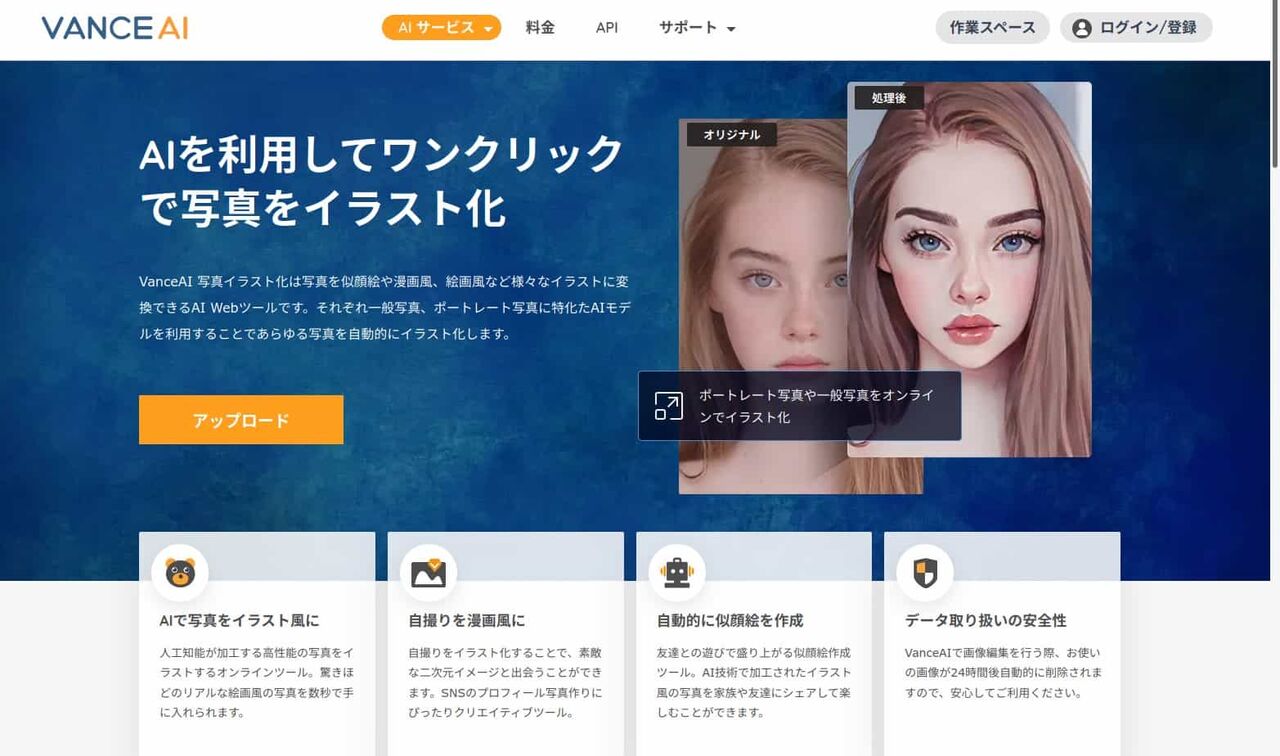Click the robot icon above 自動的に似顔絵を作成

tap(675, 572)
